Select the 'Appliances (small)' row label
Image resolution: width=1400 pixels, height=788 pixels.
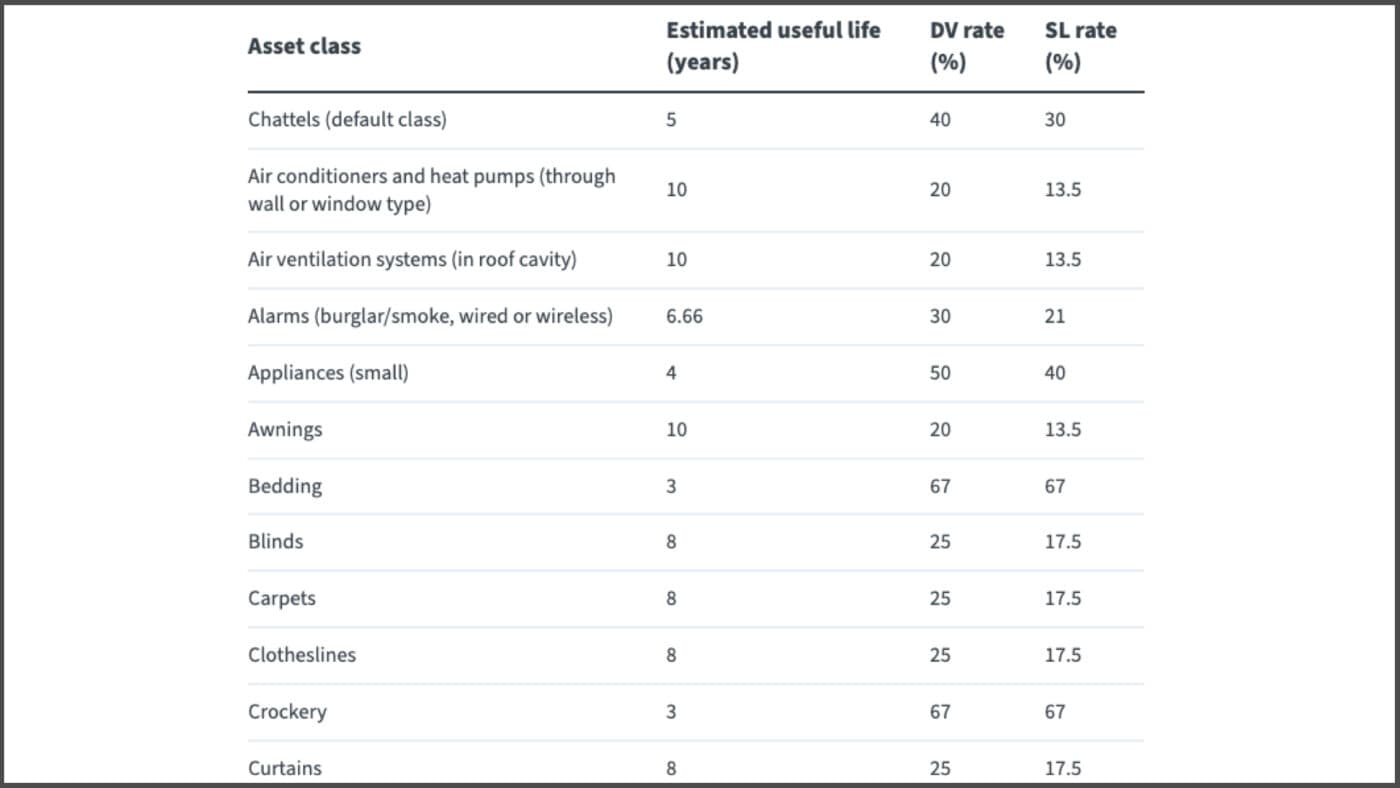(x=328, y=373)
